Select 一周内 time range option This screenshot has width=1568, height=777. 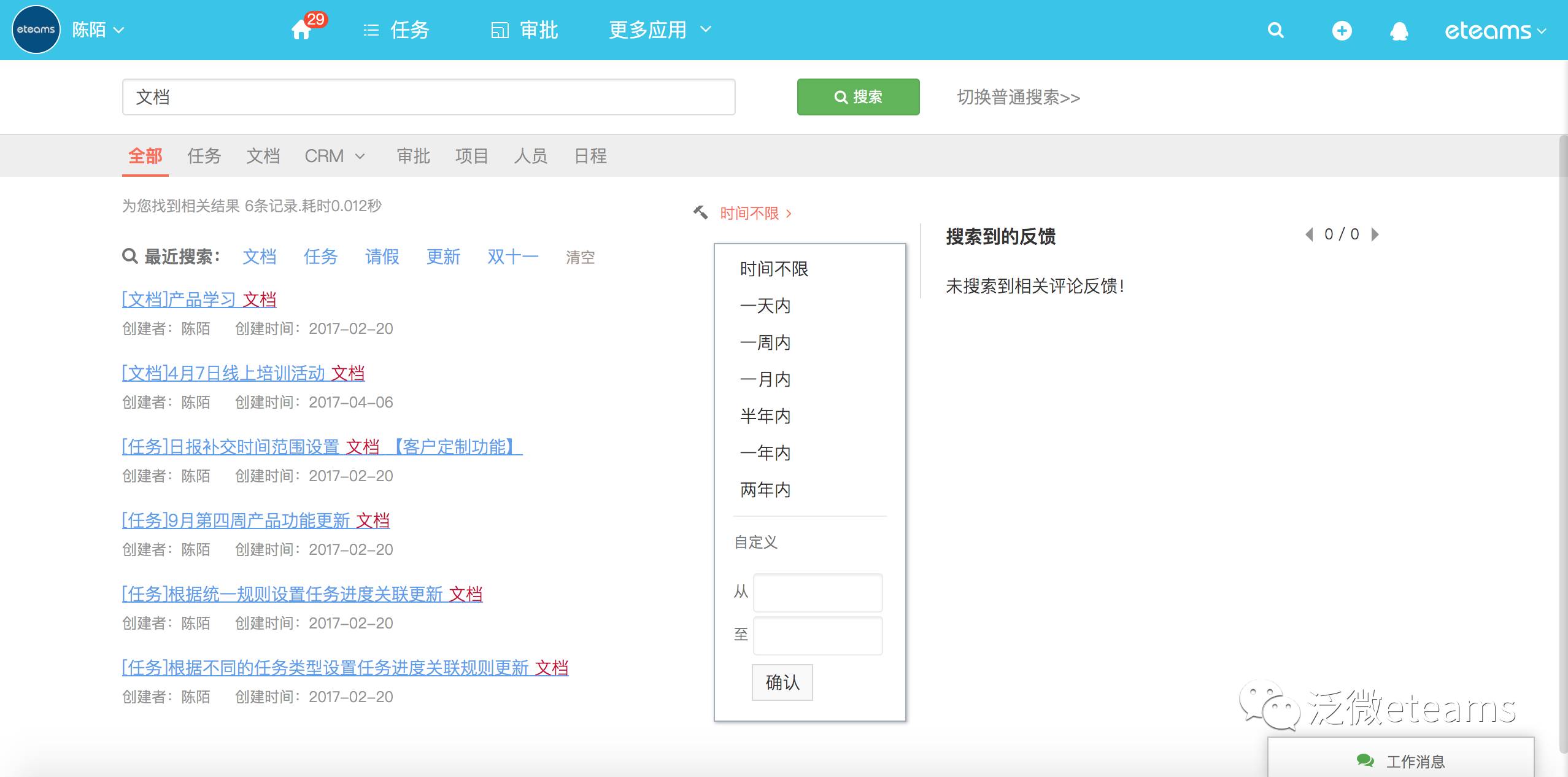pos(765,342)
